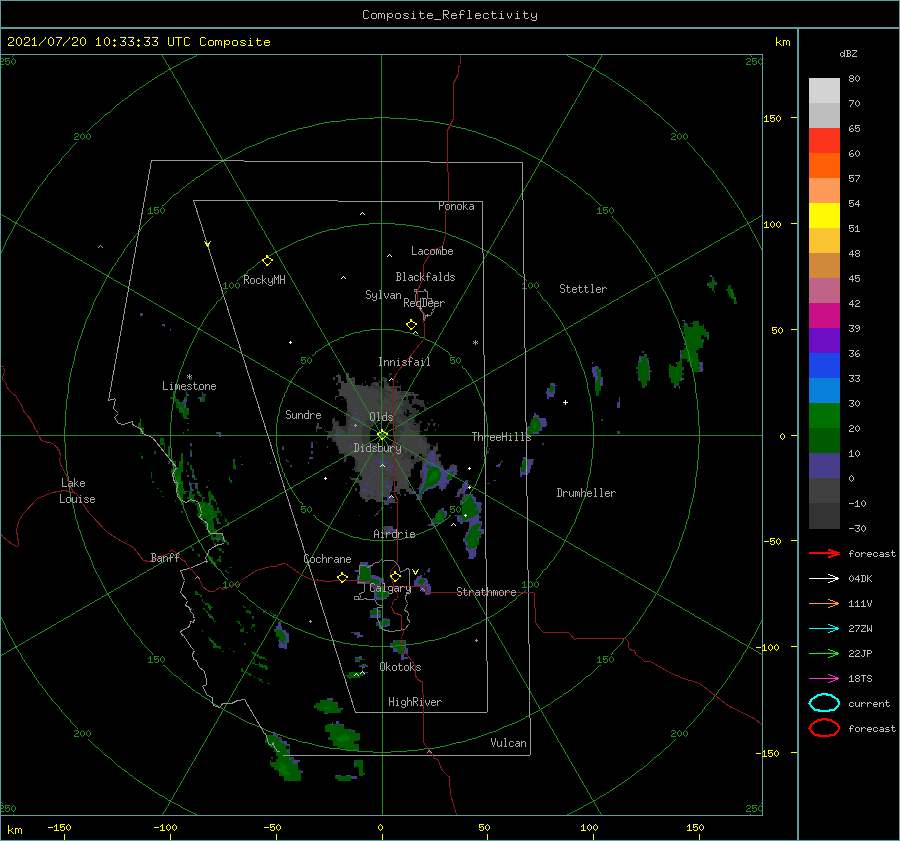Click the Drumheller town label
The image size is (900, 841).
(586, 493)
